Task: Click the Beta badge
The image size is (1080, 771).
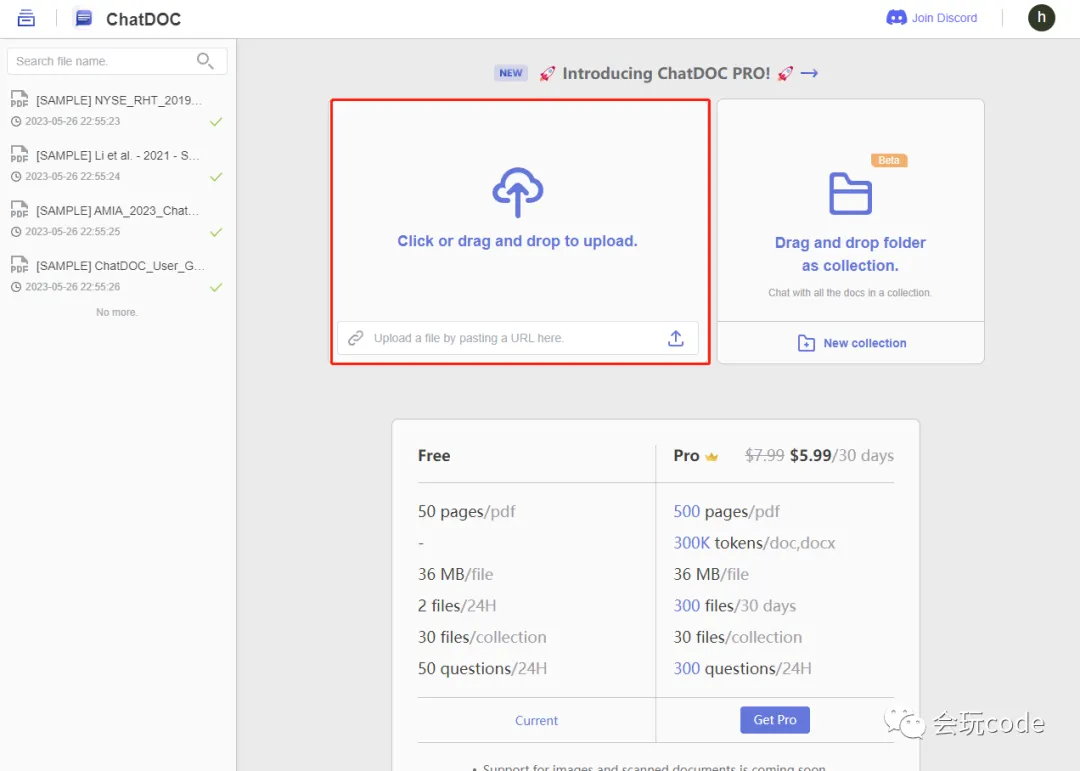Action: point(889,160)
